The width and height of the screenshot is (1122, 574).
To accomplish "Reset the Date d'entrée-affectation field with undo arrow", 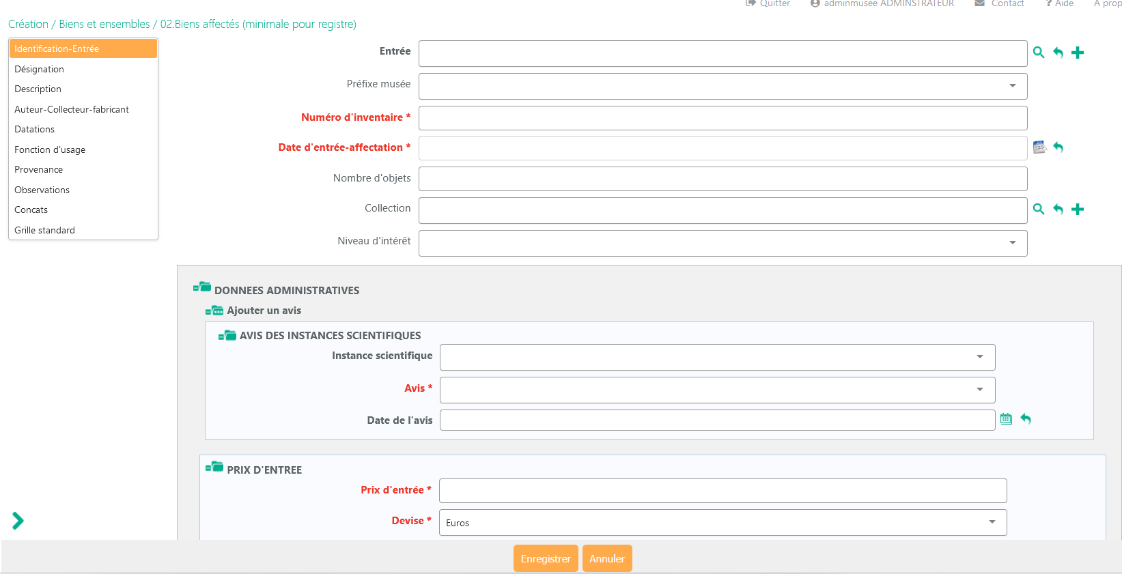I will [1058, 148].
